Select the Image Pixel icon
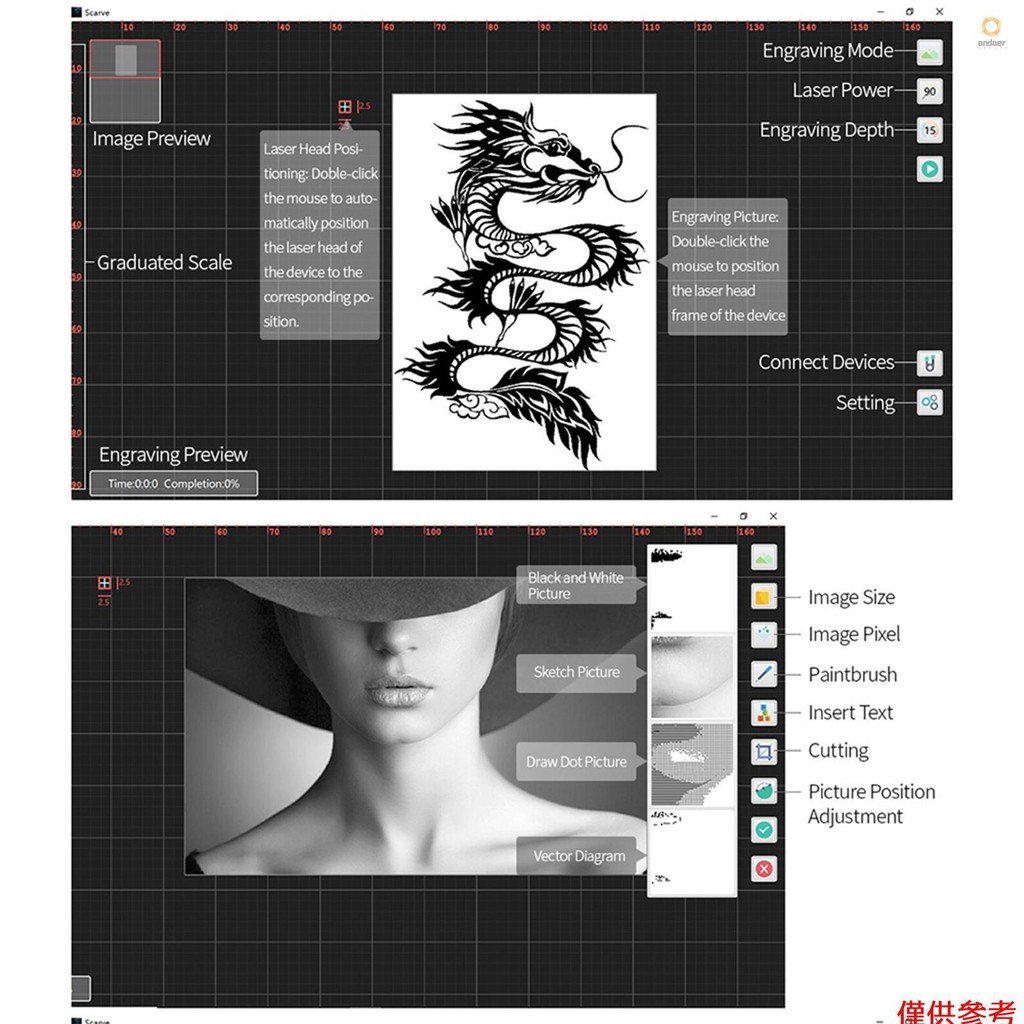The width and height of the screenshot is (1024, 1024). [764, 635]
